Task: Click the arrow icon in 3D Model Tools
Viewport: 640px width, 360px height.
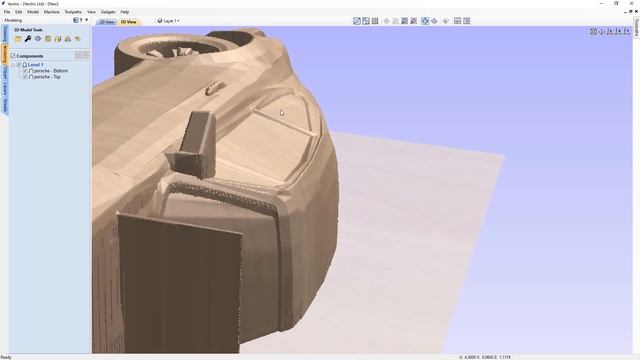Action: (x=38, y=39)
